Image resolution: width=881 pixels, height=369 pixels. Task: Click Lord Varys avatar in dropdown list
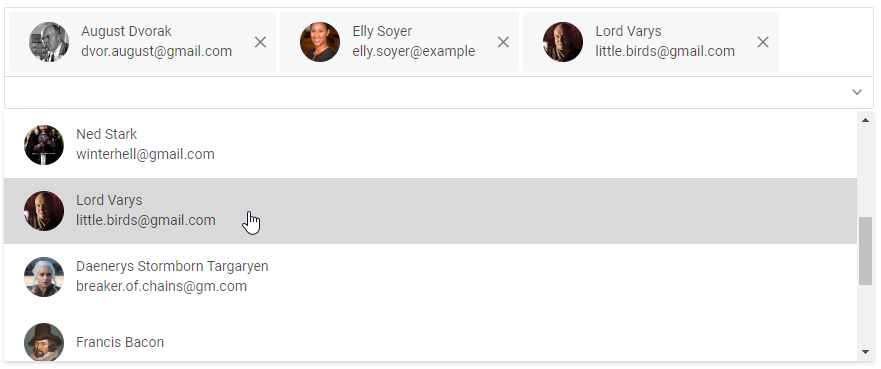tap(44, 211)
